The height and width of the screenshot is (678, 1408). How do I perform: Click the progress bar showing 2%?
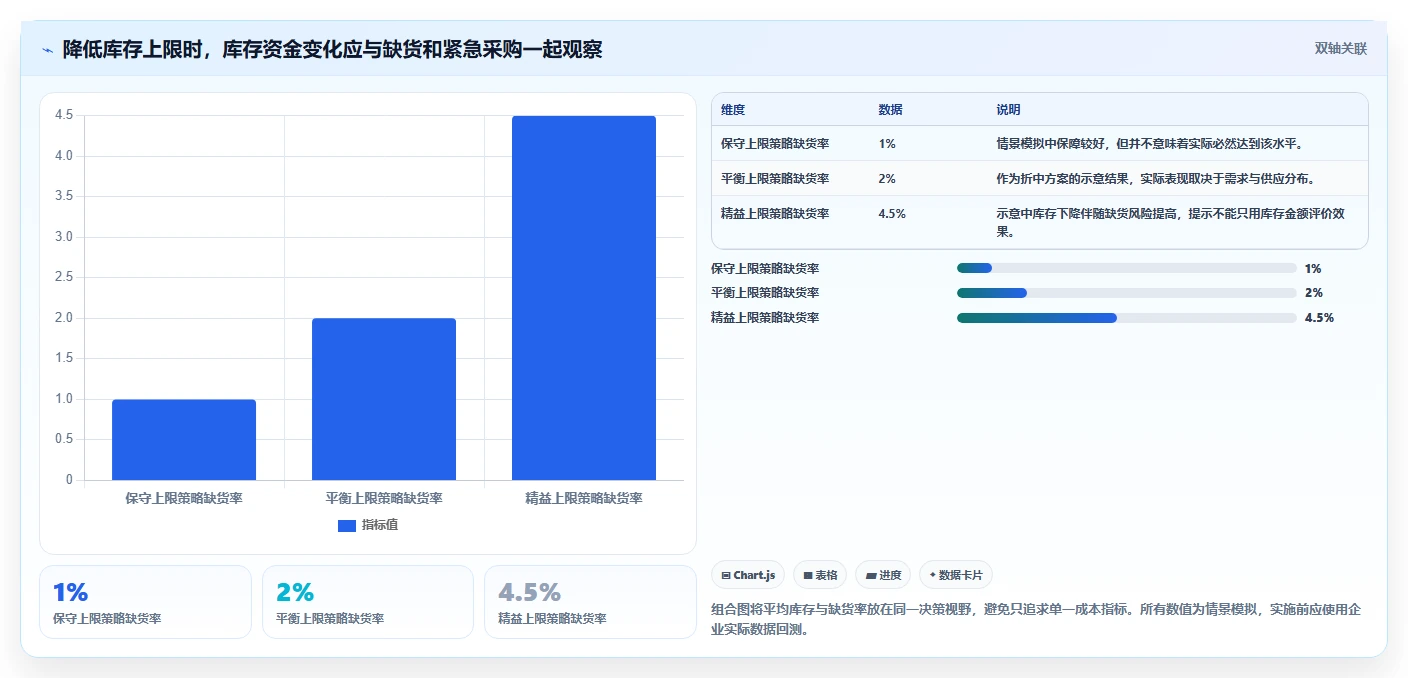1126,293
